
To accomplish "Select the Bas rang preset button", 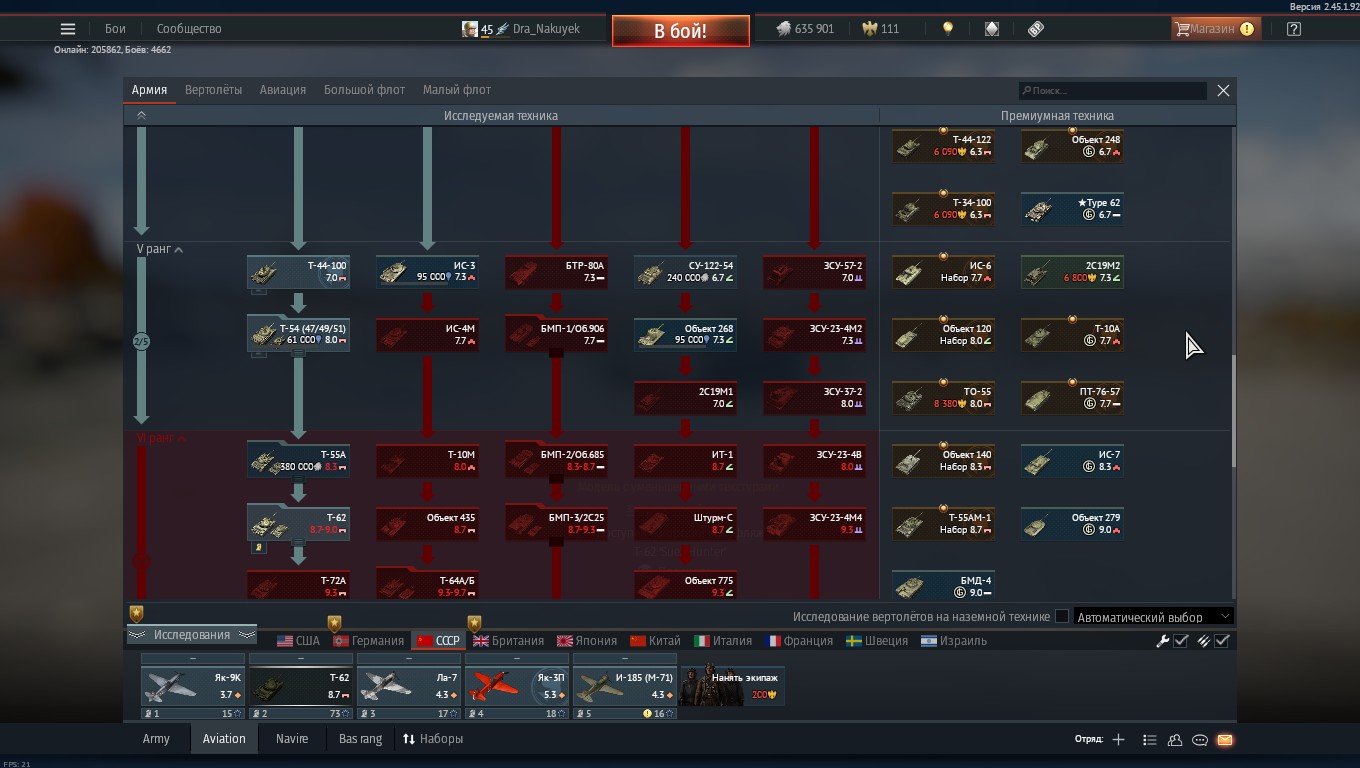I will coord(360,739).
